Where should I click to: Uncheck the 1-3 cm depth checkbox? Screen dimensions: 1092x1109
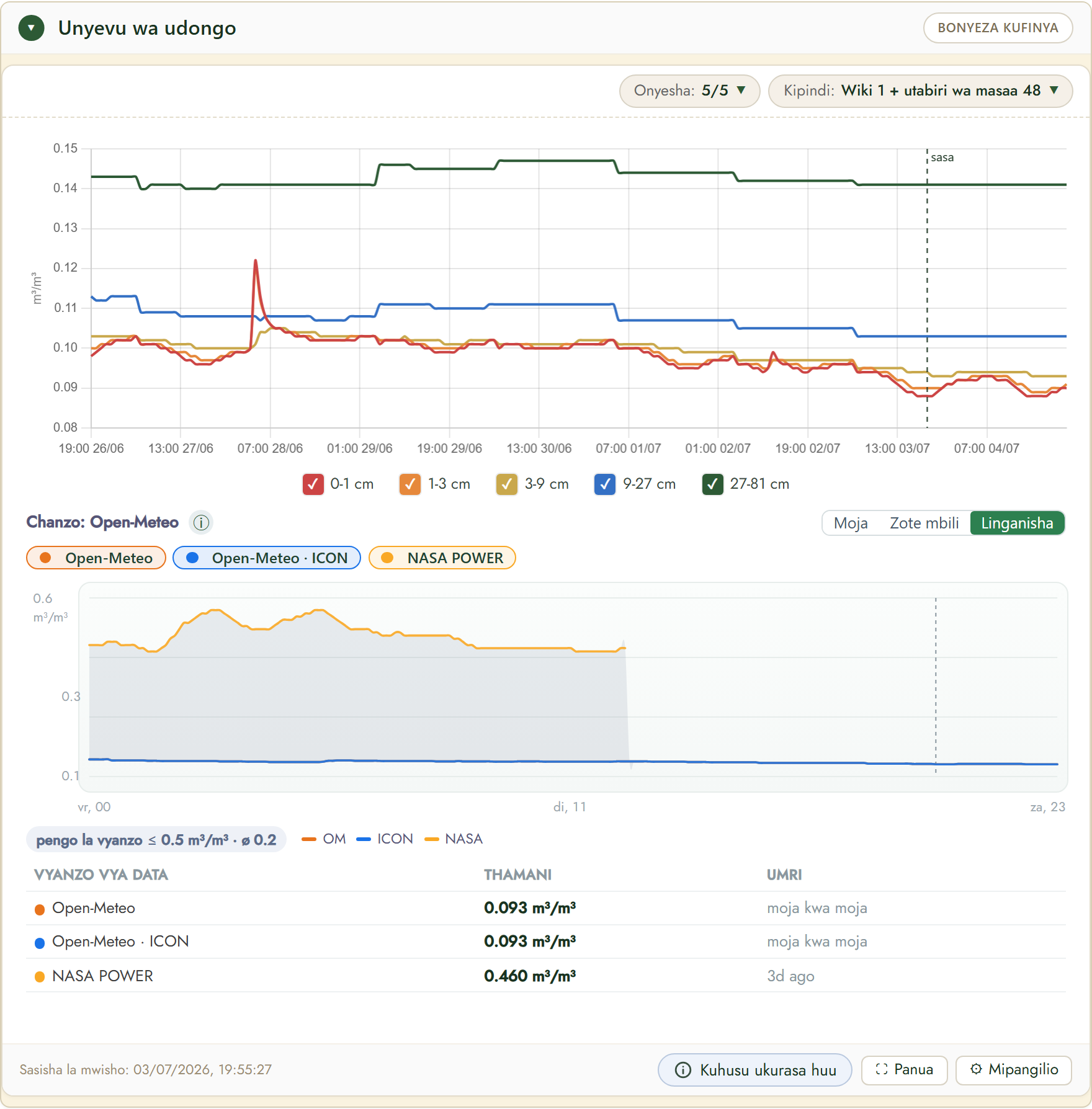pyautogui.click(x=409, y=484)
